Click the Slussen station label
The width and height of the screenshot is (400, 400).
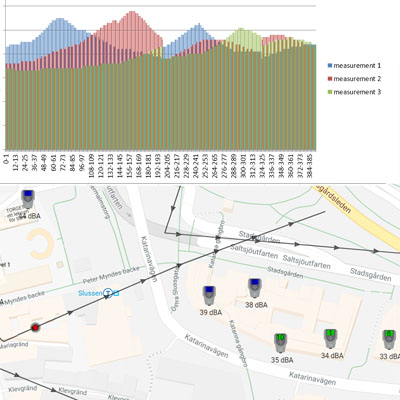pos(90,293)
